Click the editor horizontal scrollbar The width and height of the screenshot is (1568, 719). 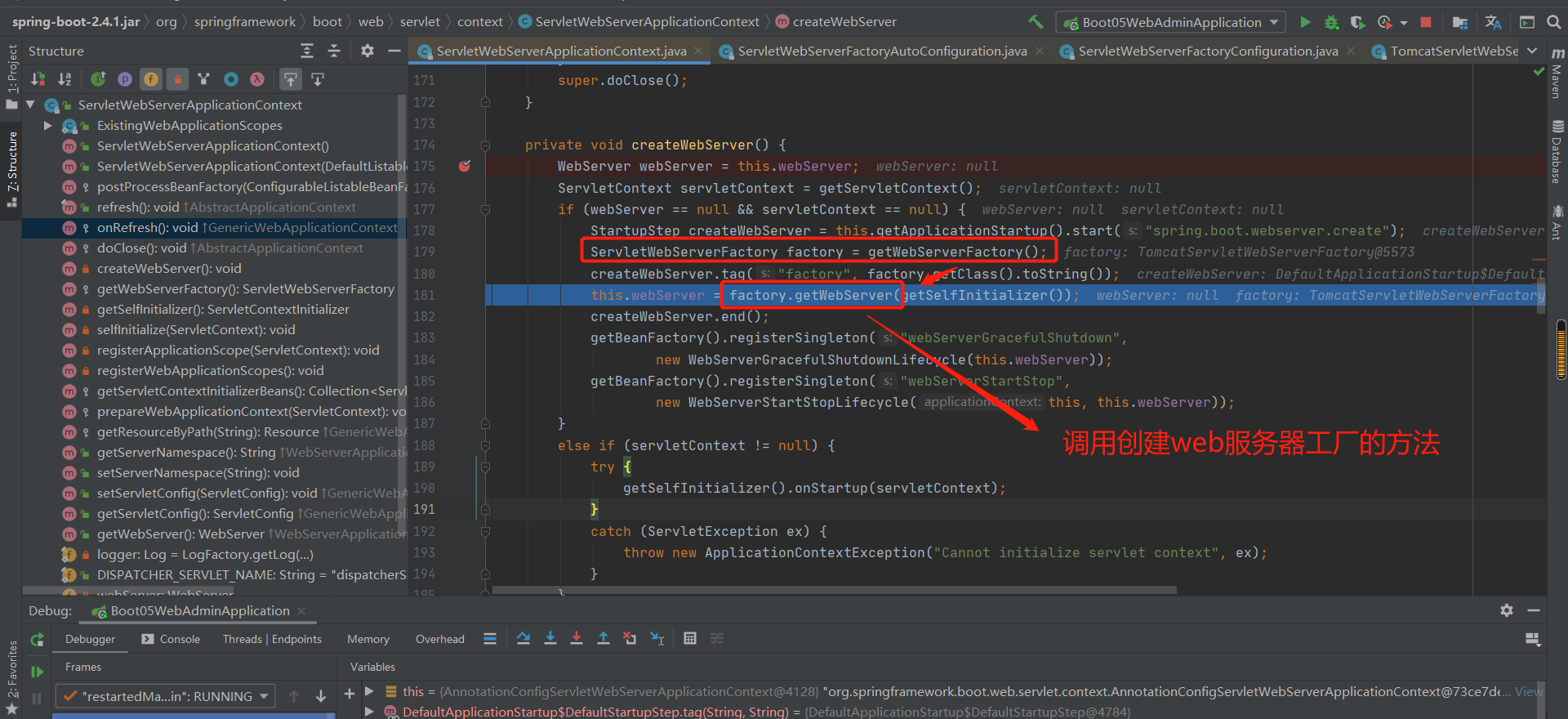click(x=834, y=590)
